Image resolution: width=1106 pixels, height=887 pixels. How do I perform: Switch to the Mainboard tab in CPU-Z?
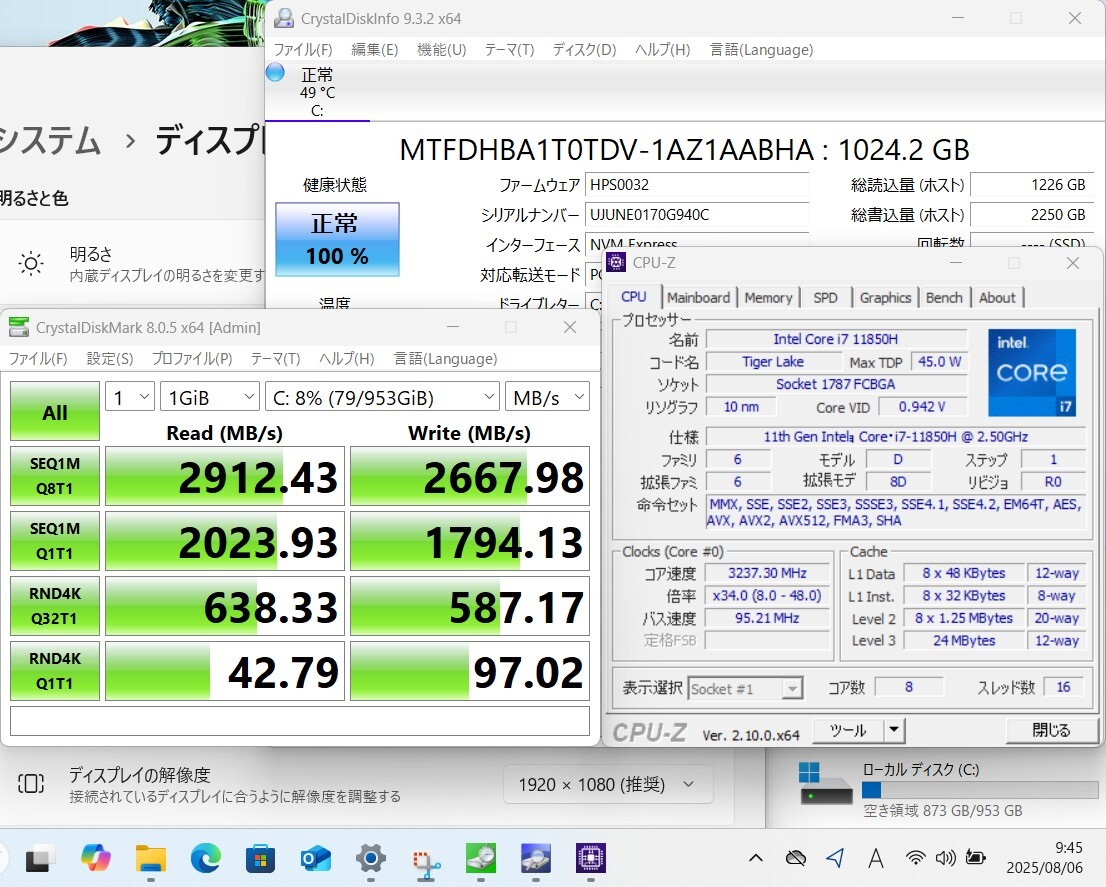pos(698,298)
